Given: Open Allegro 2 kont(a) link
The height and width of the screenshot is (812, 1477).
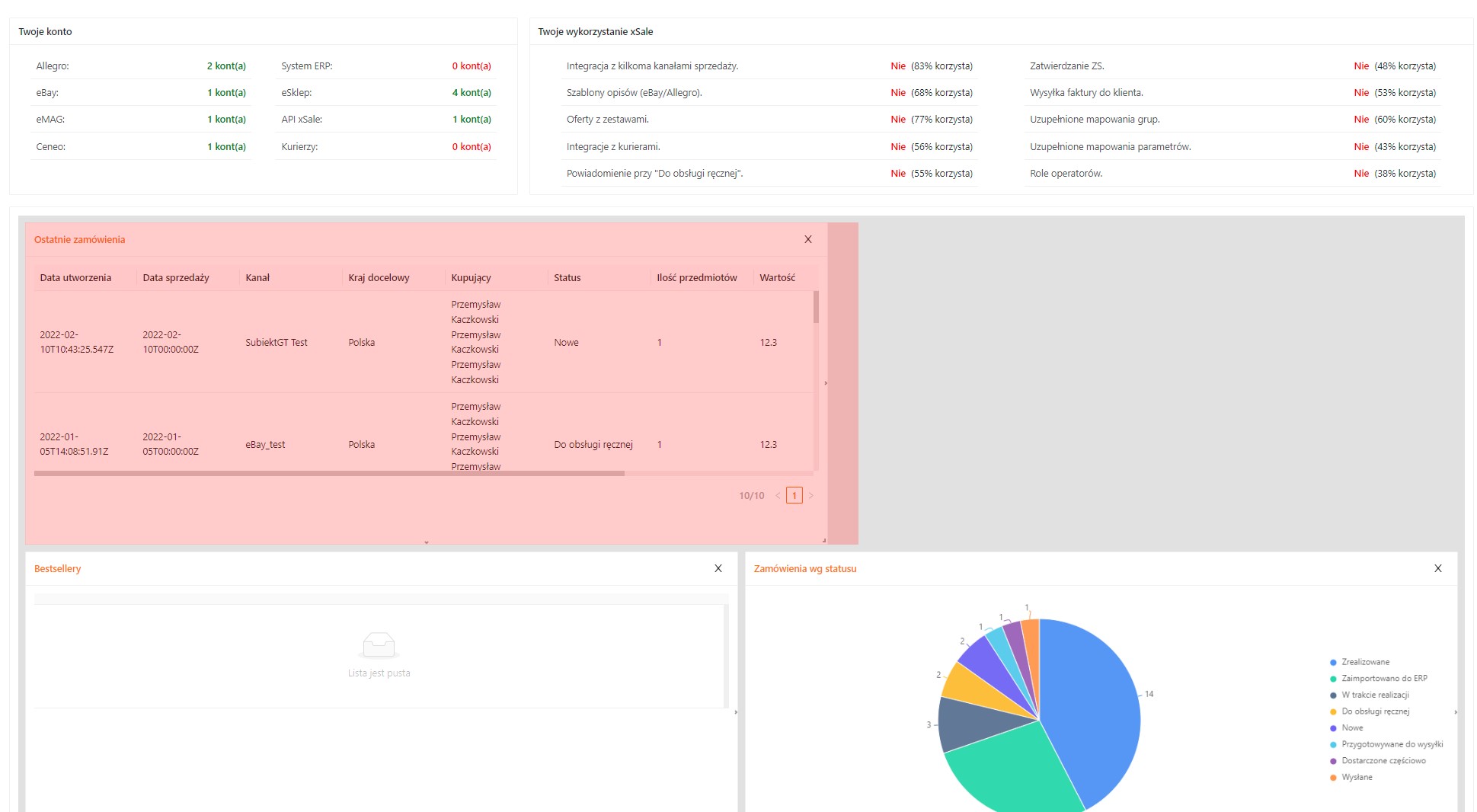Looking at the screenshot, I should [226, 66].
